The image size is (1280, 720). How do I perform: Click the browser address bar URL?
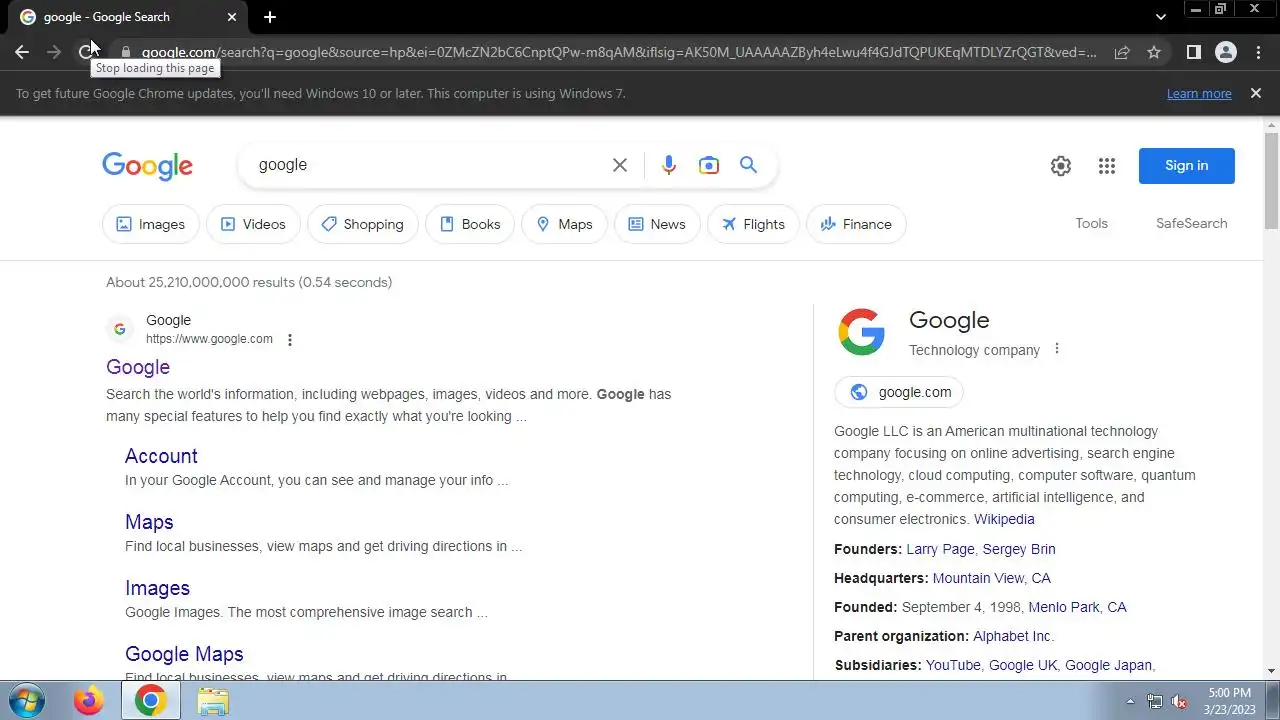(618, 52)
